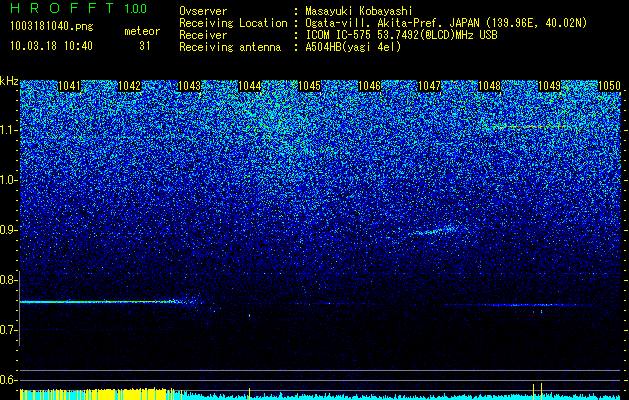Click the 0.8 frequency axis label
This screenshot has height=400, width=629.
click(9, 280)
